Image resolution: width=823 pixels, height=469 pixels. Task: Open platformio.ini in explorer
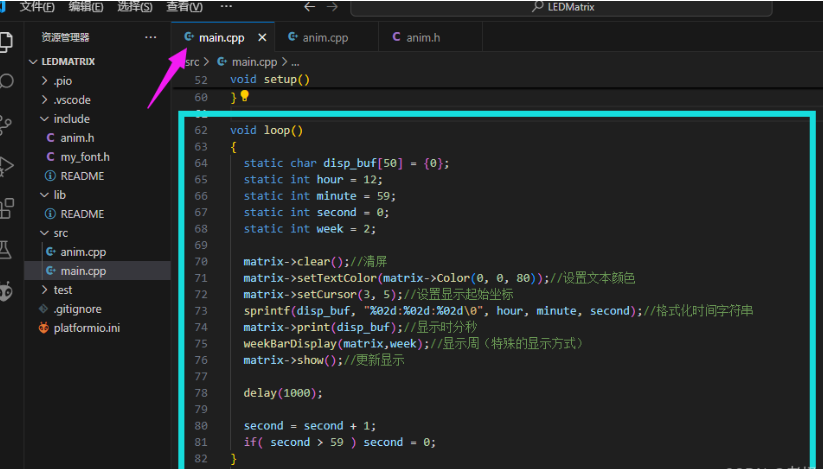(98, 328)
